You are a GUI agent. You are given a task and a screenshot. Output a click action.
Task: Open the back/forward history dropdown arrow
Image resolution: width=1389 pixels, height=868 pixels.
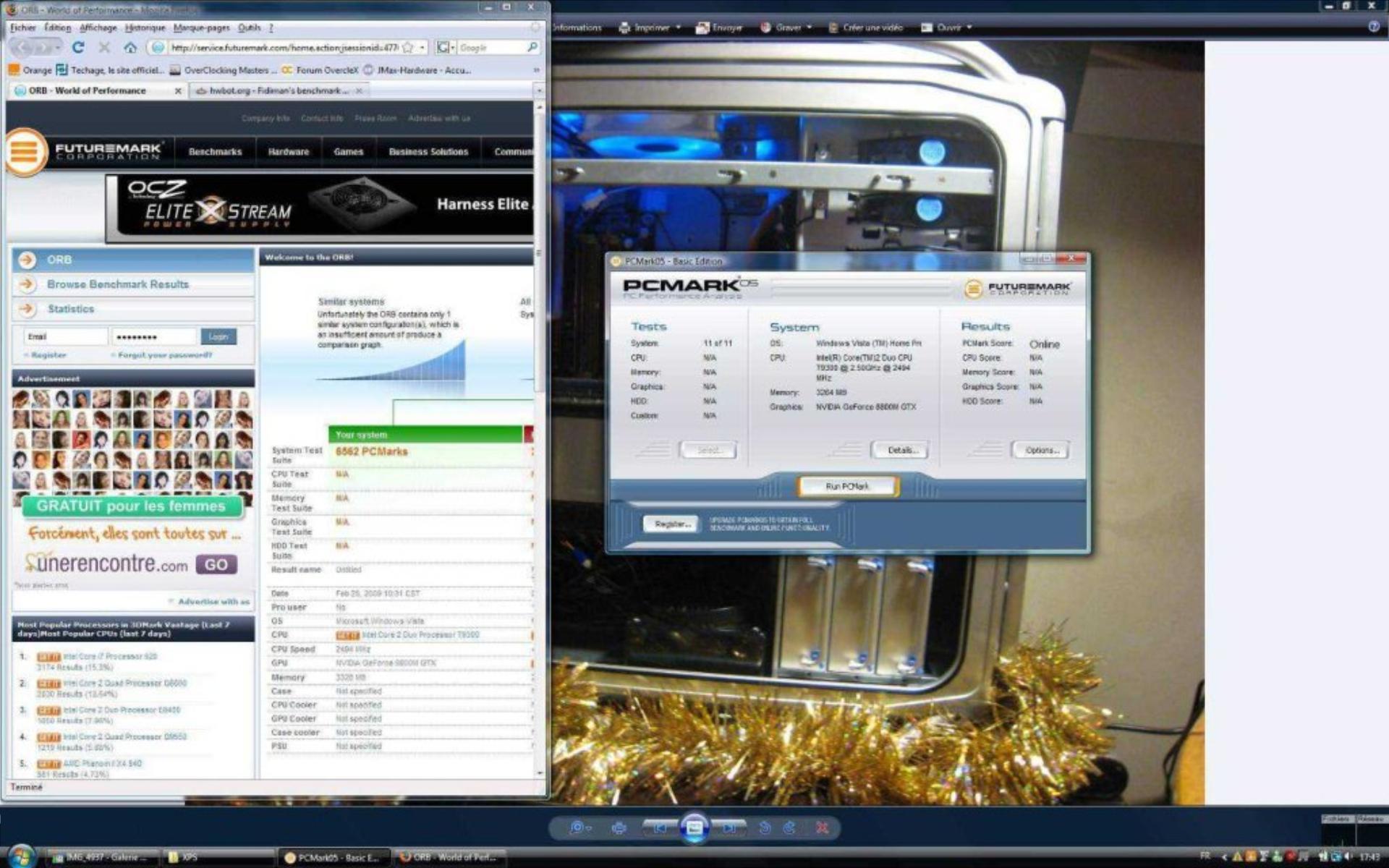(59, 48)
